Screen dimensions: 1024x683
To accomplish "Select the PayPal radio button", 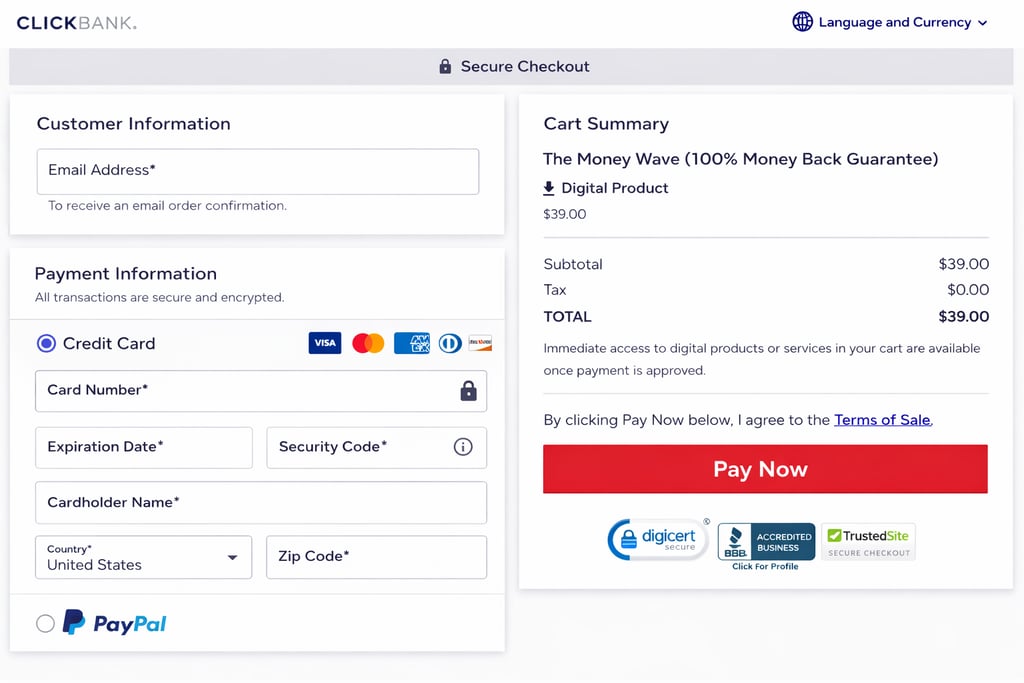I will point(45,624).
